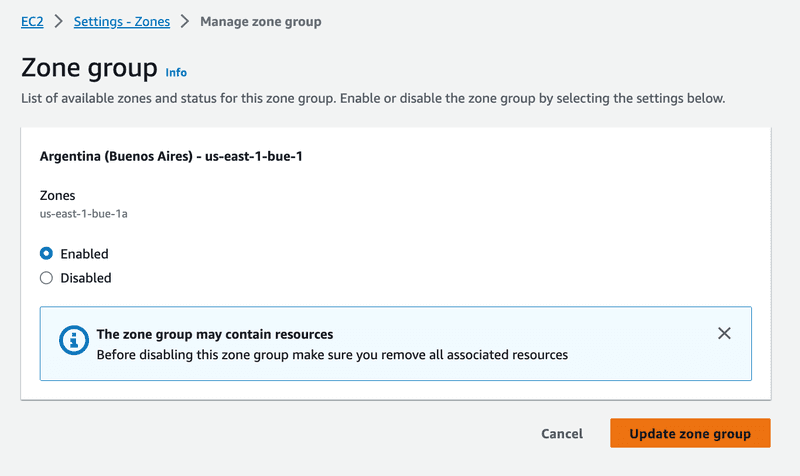Go to Settings - Zones breadcrumb
Image resolution: width=800 pixels, height=476 pixels.
(122, 21)
